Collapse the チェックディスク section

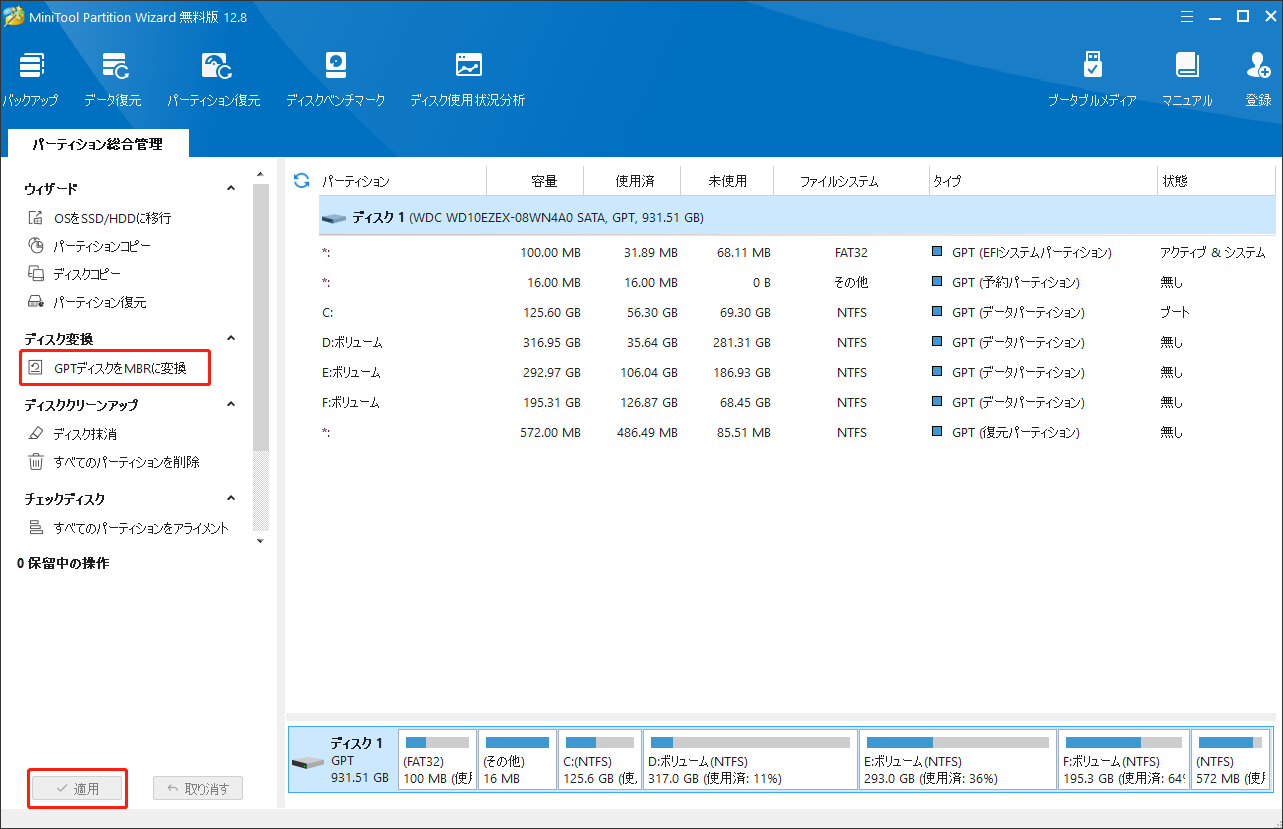pos(231,499)
